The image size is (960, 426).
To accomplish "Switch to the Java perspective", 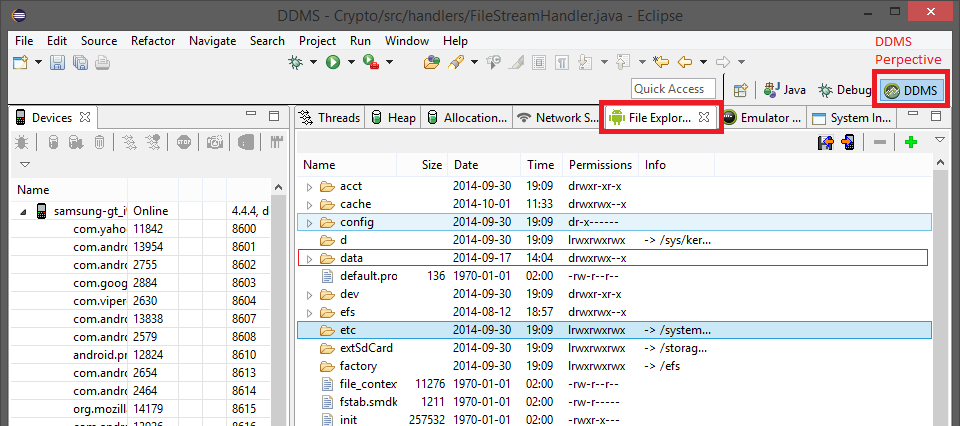I will click(784, 90).
